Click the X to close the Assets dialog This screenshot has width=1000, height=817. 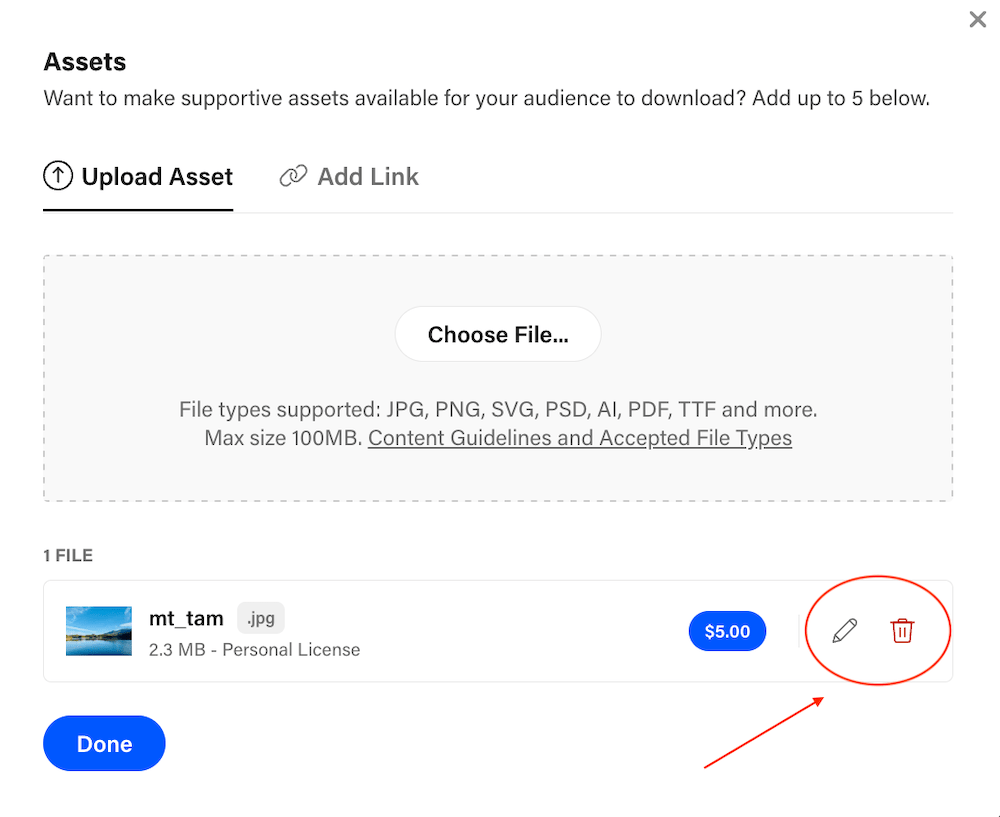[x=977, y=19]
